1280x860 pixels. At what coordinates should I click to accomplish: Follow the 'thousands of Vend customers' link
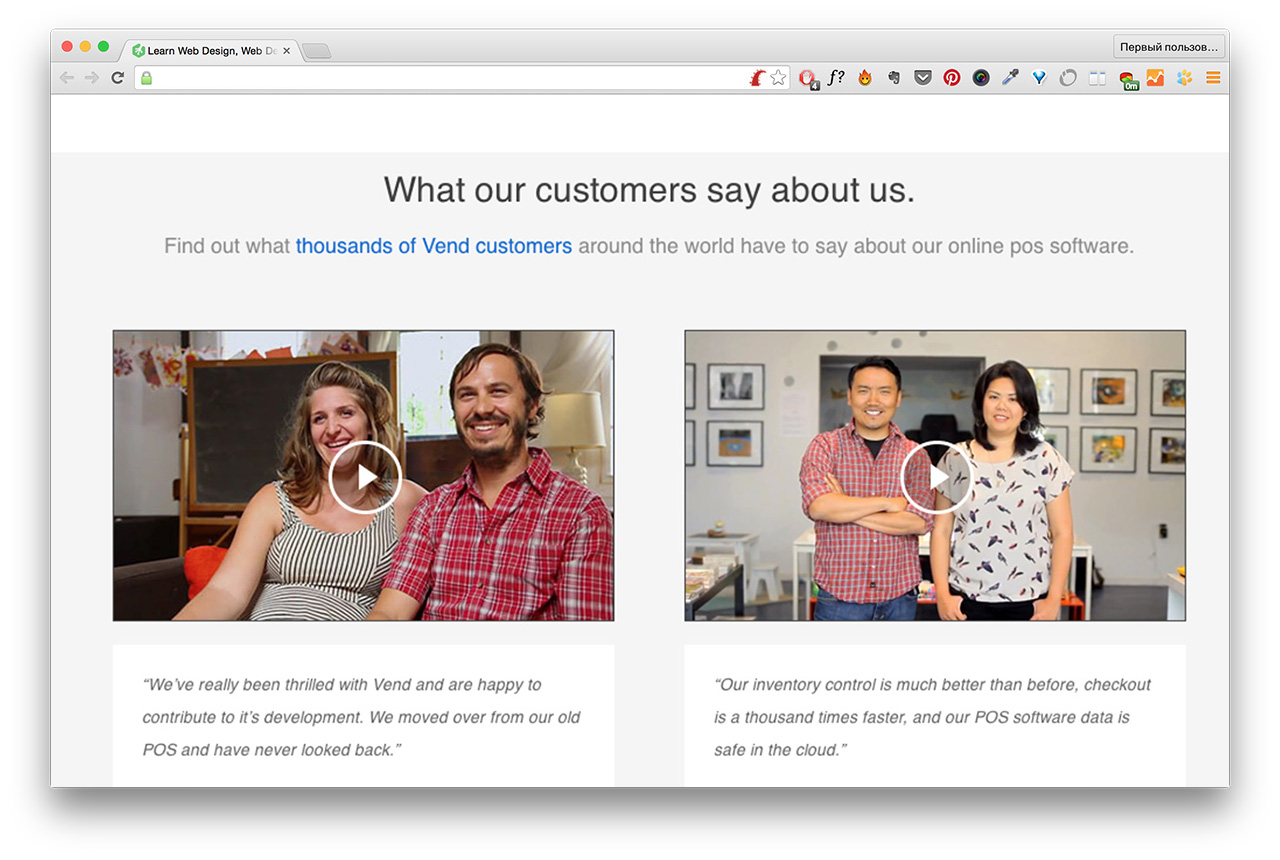[433, 246]
